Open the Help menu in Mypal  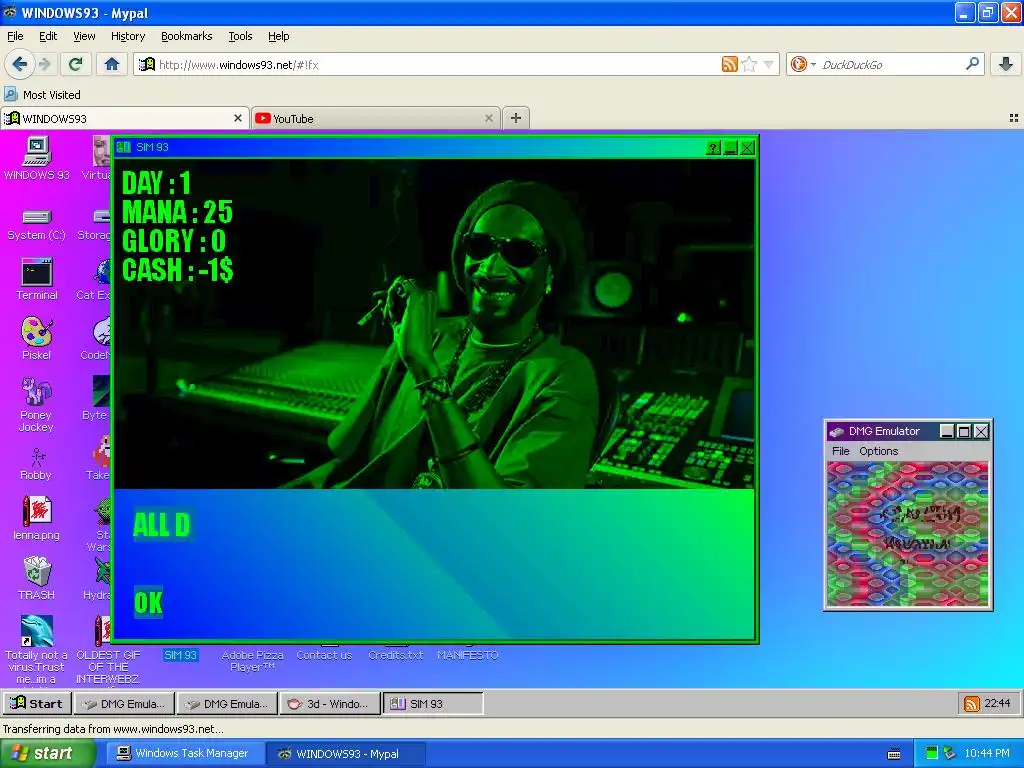click(x=279, y=36)
